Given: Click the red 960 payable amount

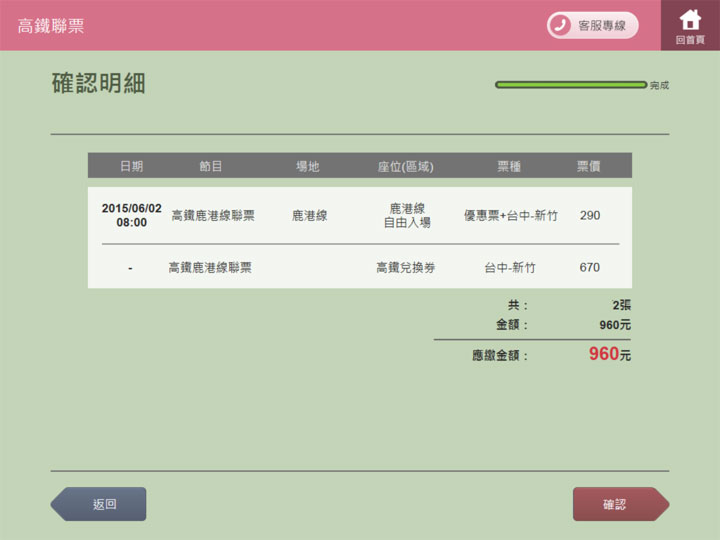Looking at the screenshot, I should pyautogui.click(x=604, y=354).
